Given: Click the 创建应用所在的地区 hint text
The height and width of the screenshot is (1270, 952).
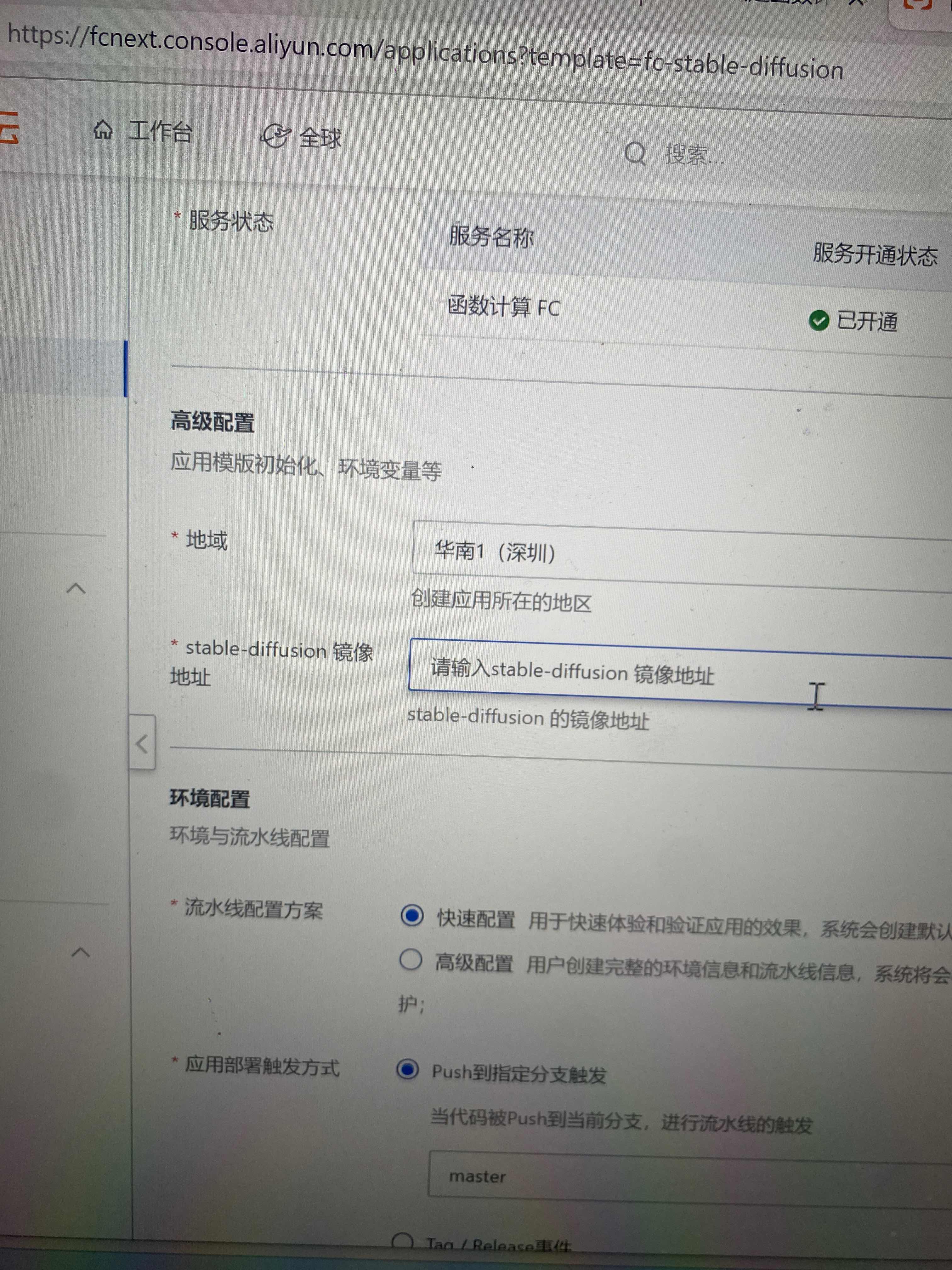Looking at the screenshot, I should (501, 601).
